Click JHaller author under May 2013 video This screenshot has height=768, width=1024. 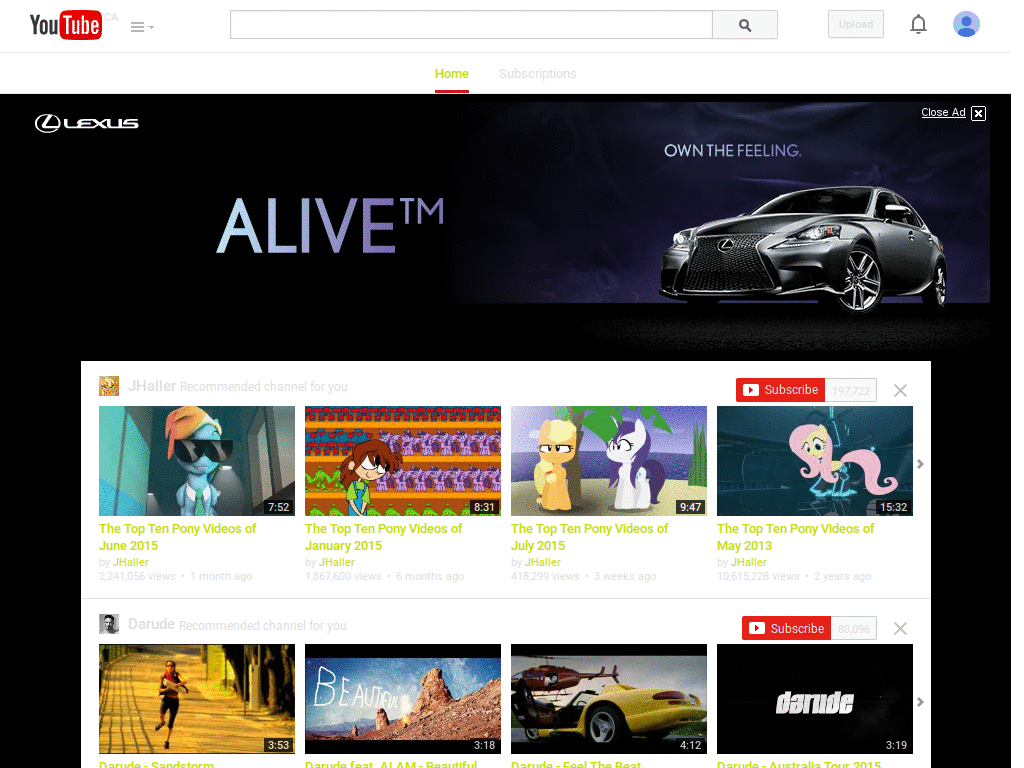point(748,562)
